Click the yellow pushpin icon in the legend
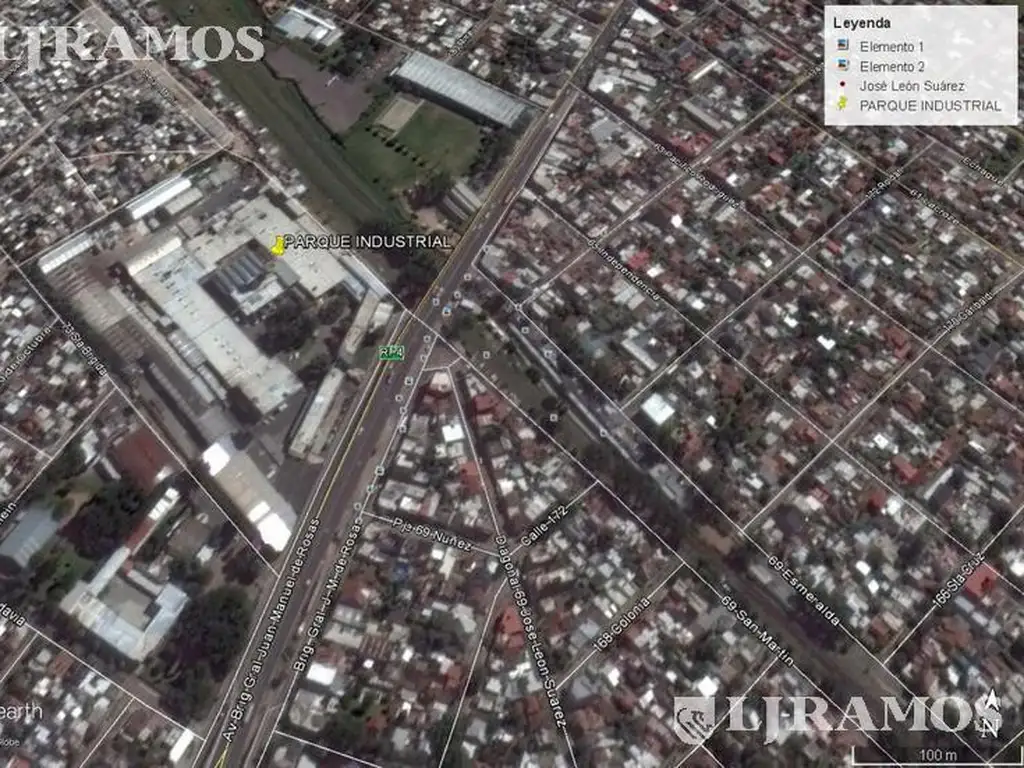Viewport: 1024px width, 768px height. pyautogui.click(x=843, y=105)
